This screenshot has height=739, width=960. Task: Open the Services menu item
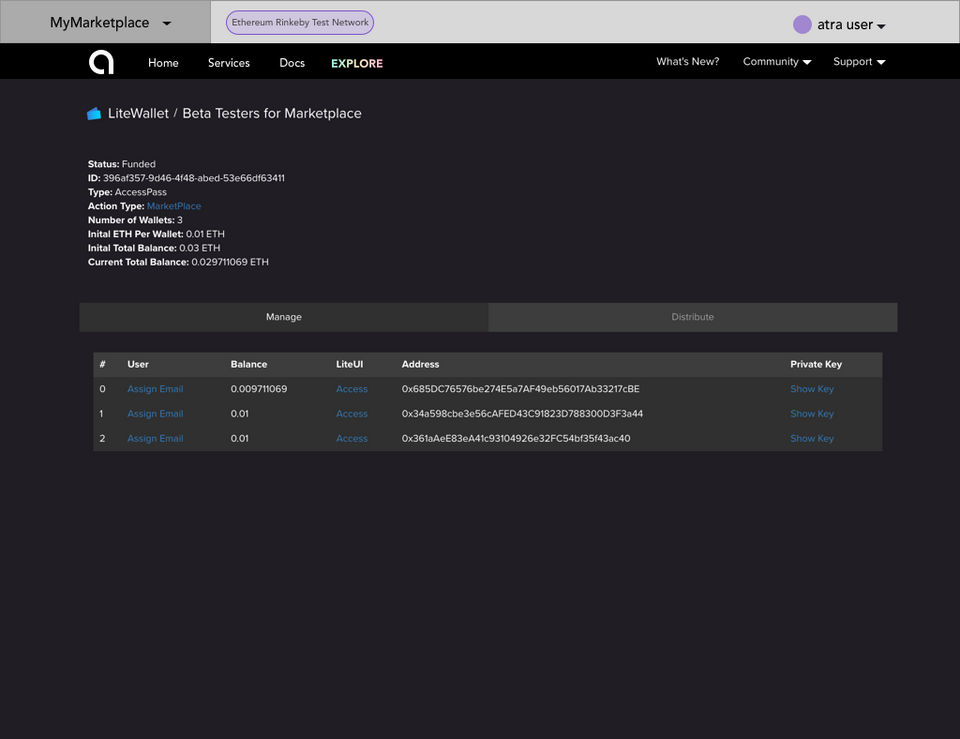[x=229, y=63]
